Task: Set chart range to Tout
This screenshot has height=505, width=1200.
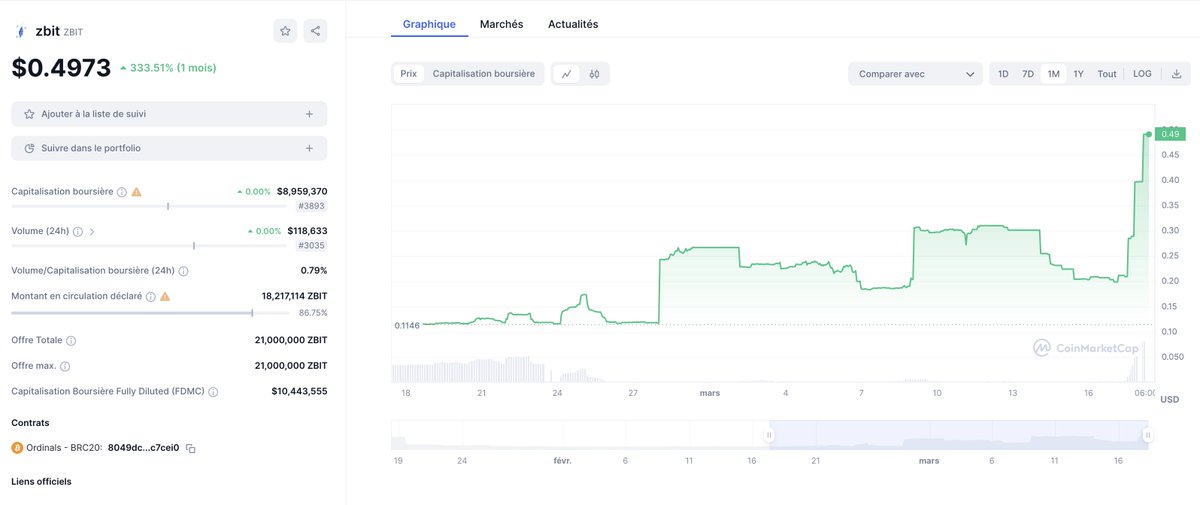Action: click(1107, 74)
